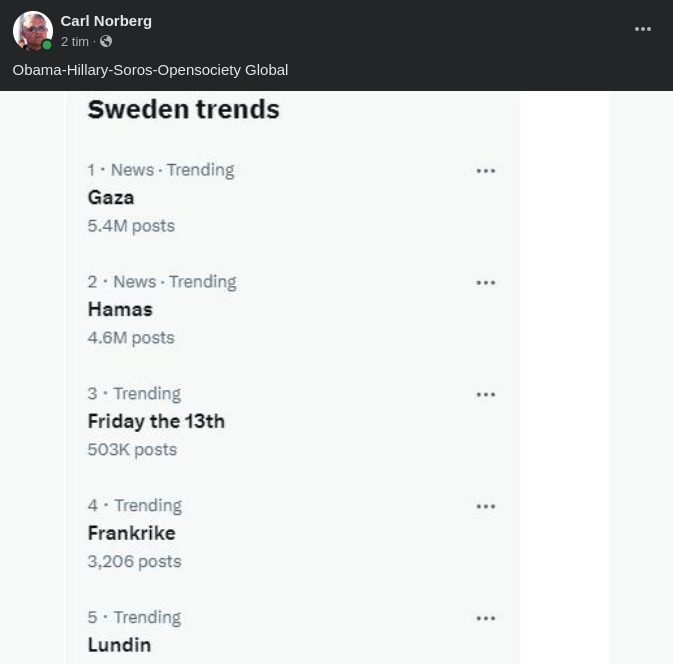Open Carl Norberg's profile via name link

tap(106, 21)
